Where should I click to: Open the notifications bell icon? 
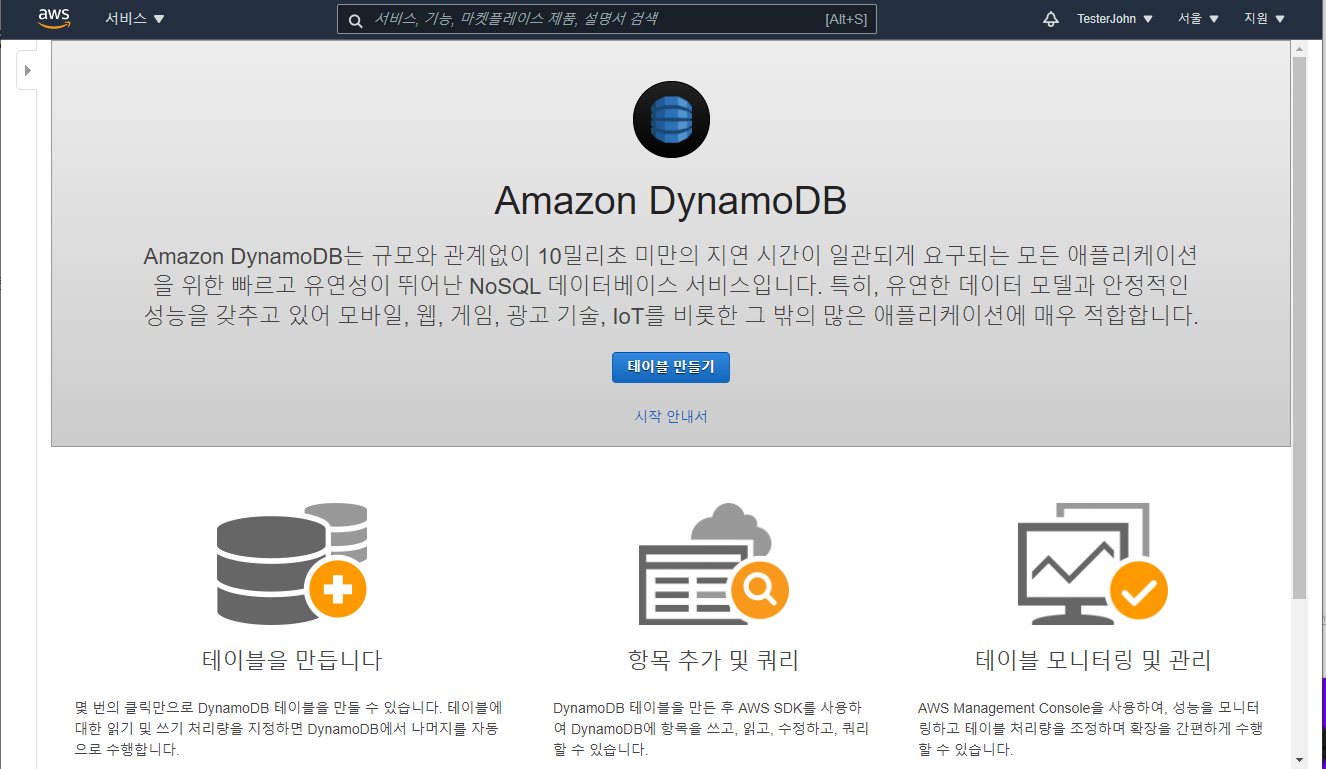click(1050, 19)
